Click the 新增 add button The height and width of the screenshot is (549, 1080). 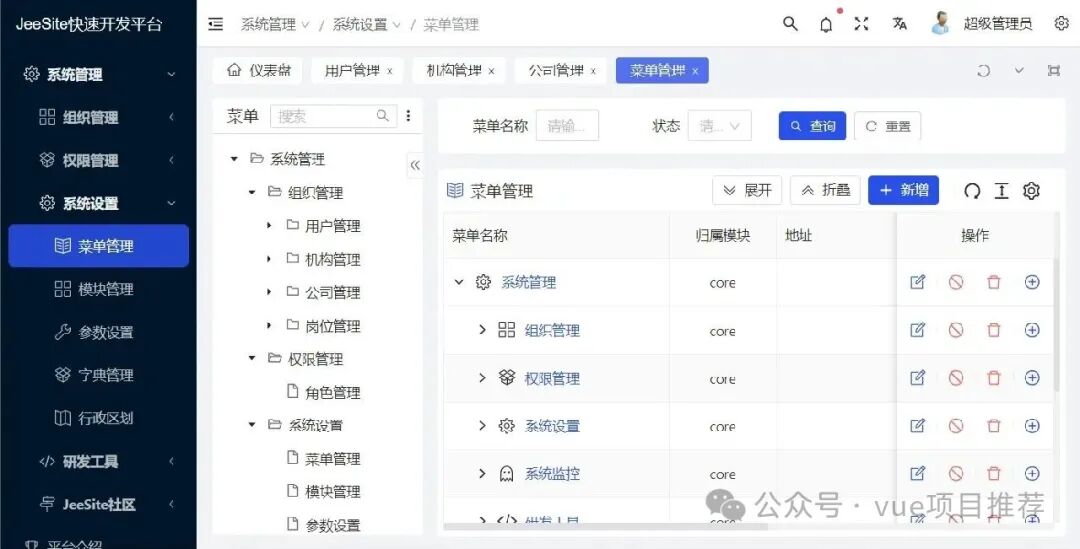coord(904,190)
